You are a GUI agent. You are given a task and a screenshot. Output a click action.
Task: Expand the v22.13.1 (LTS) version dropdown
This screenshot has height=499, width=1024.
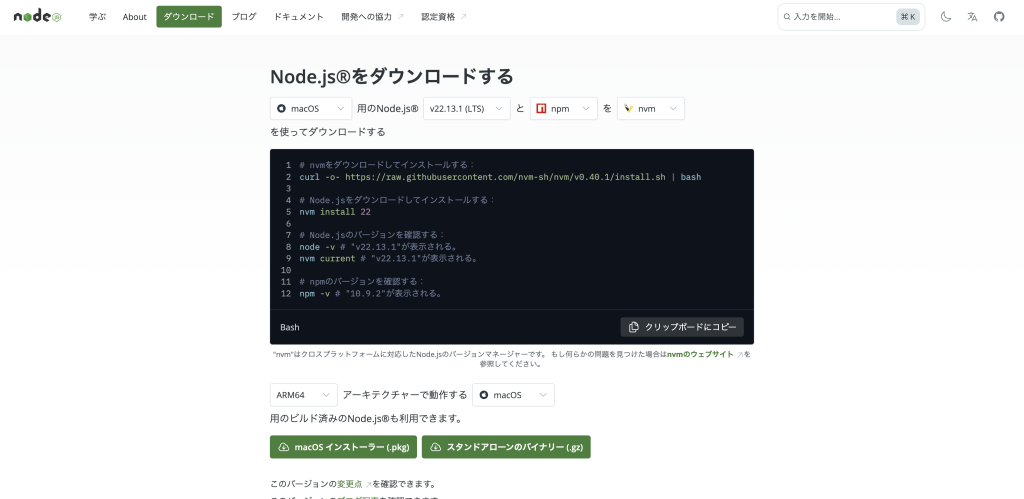[x=467, y=108]
